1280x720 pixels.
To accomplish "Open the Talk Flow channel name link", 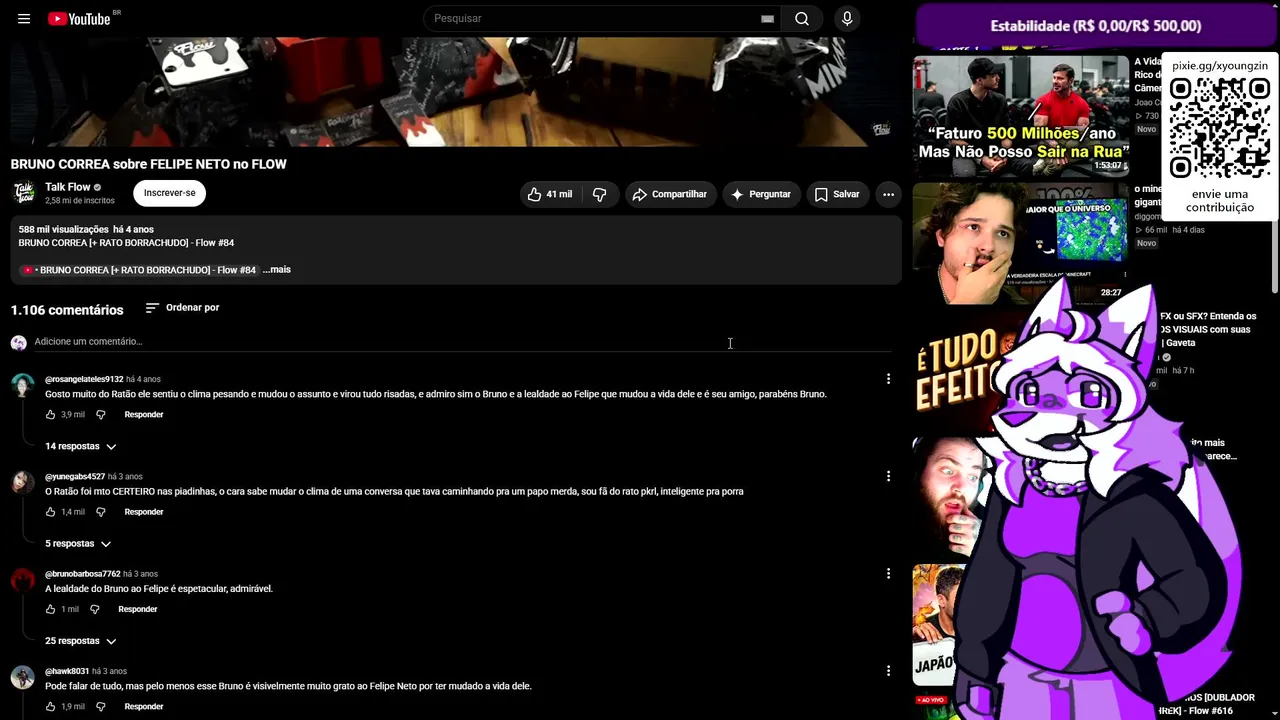I will tap(68, 187).
